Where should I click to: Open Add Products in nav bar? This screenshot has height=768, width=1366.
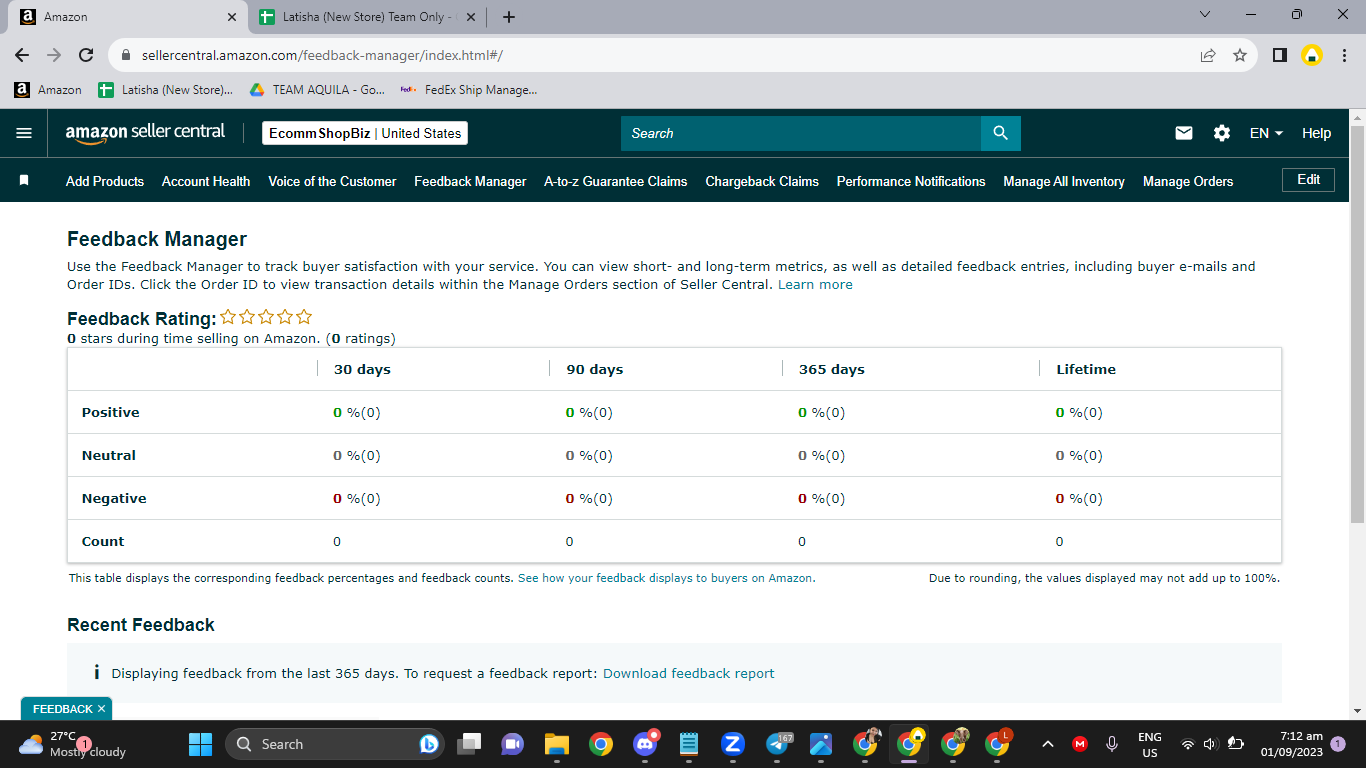click(105, 181)
